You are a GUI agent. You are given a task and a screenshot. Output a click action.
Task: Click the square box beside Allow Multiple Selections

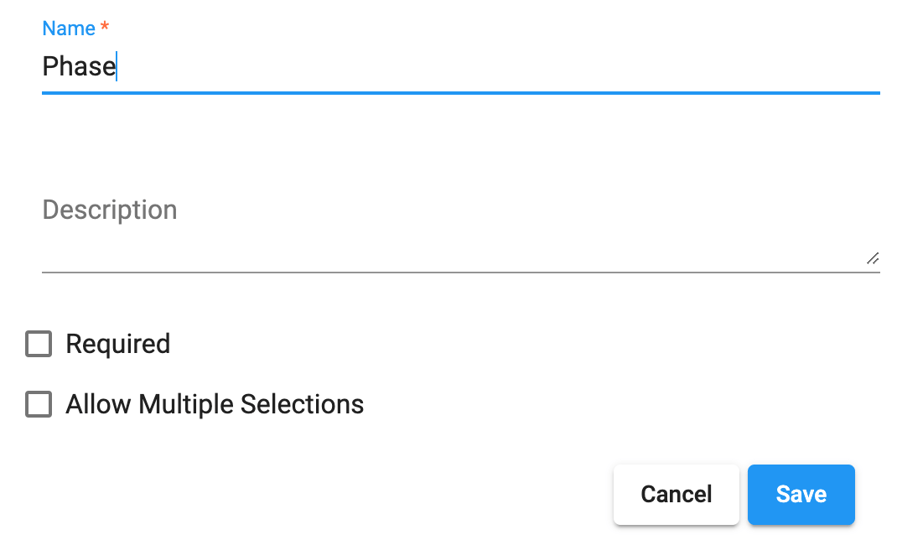tap(39, 405)
